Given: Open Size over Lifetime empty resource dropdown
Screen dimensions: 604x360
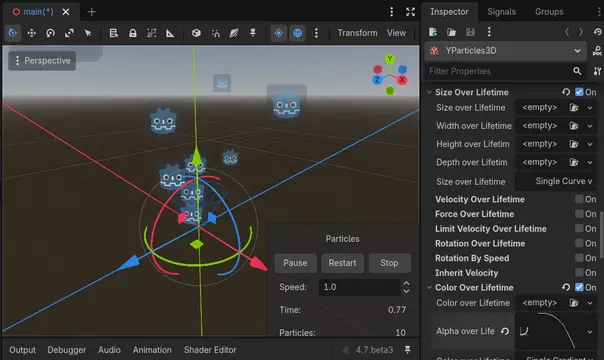Looking at the screenshot, I should (590, 108).
